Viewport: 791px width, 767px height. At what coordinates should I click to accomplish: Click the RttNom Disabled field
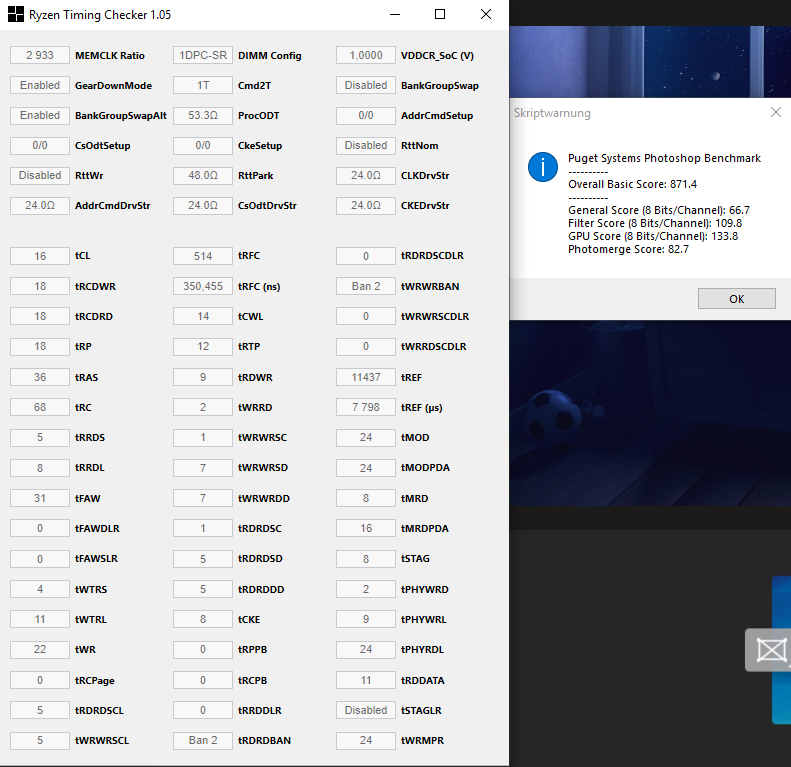(366, 145)
